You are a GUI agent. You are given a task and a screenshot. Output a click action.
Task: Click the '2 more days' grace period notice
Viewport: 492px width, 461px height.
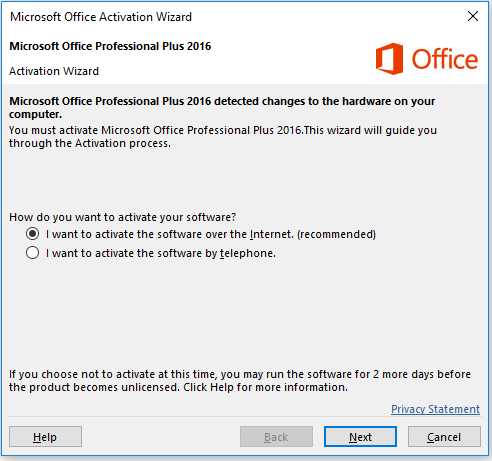(x=240, y=381)
